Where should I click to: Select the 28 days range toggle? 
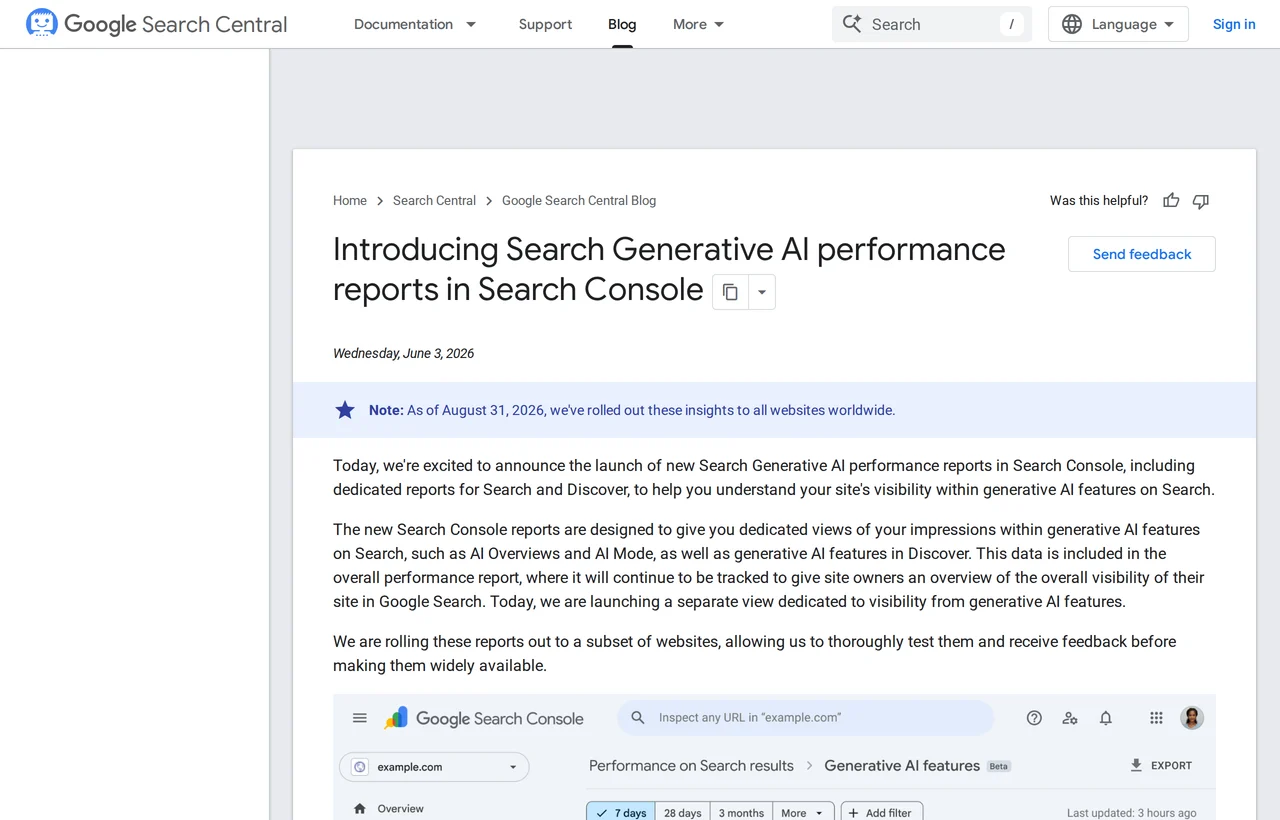tap(683, 813)
